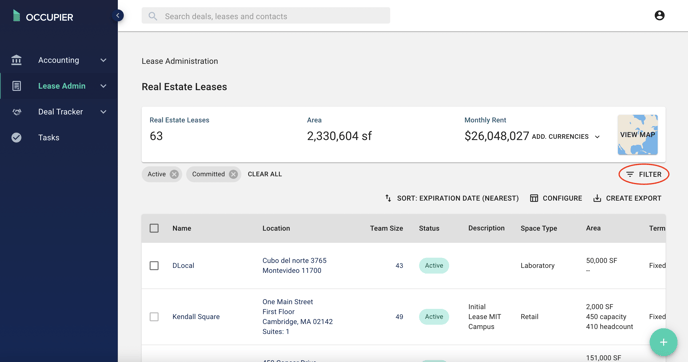Open Tasks checkmark icon in sidebar
The image size is (688, 362).
coord(17,138)
